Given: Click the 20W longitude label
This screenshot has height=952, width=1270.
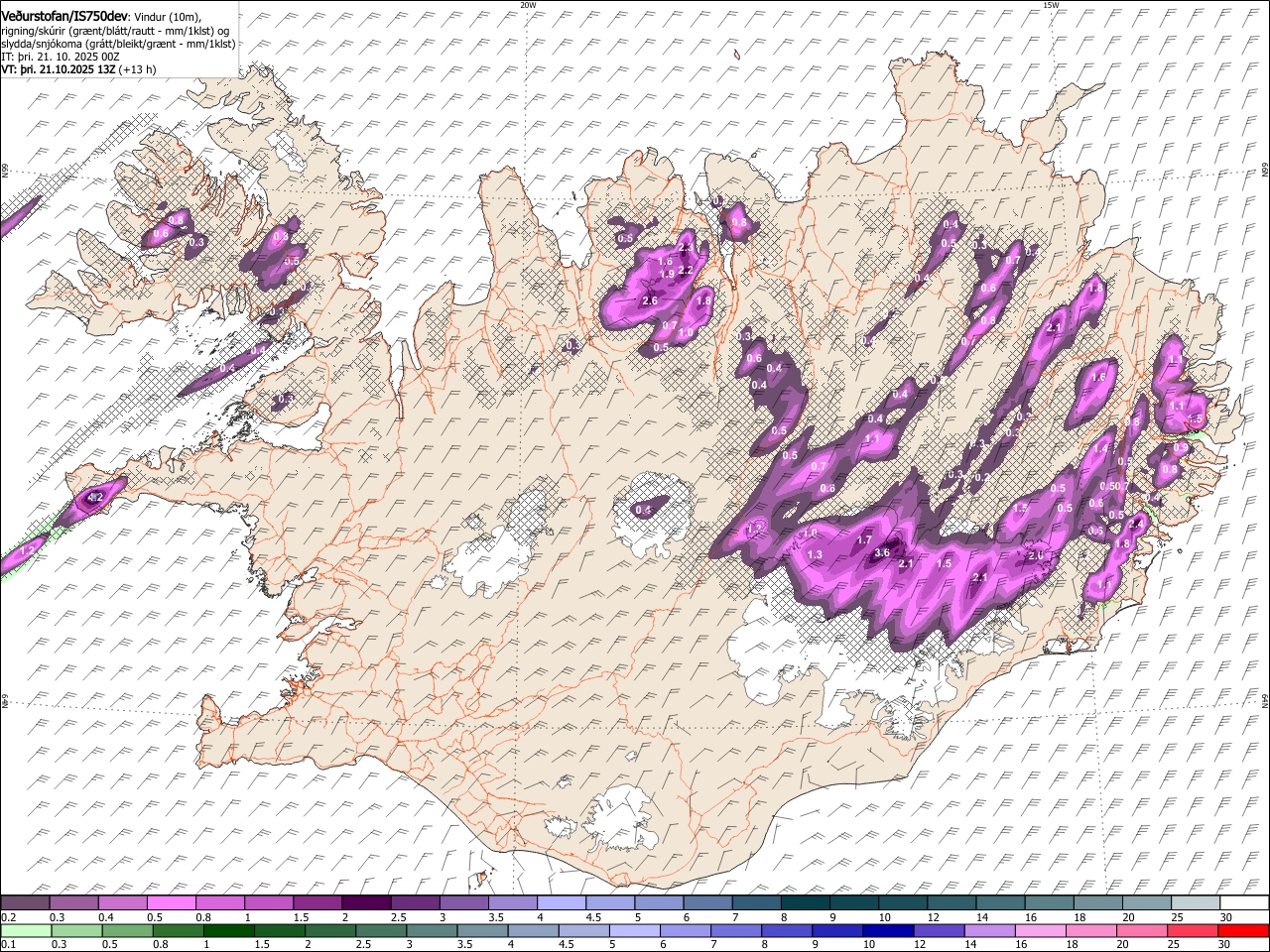Looking at the screenshot, I should tap(528, 5).
